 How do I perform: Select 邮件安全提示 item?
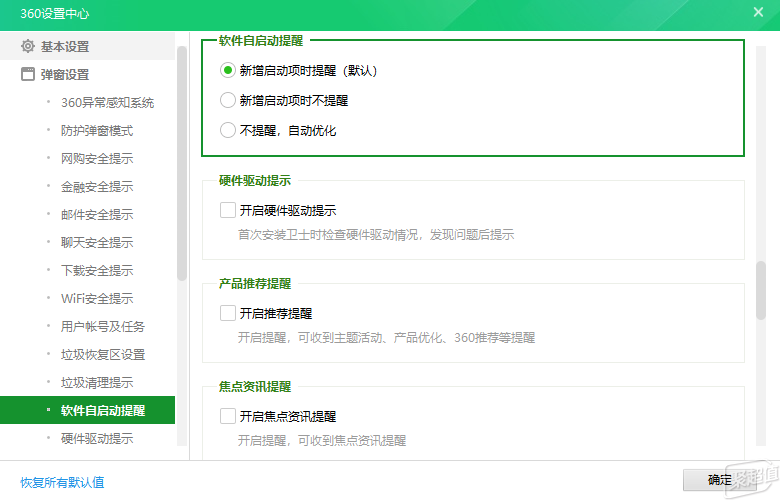tap(97, 214)
